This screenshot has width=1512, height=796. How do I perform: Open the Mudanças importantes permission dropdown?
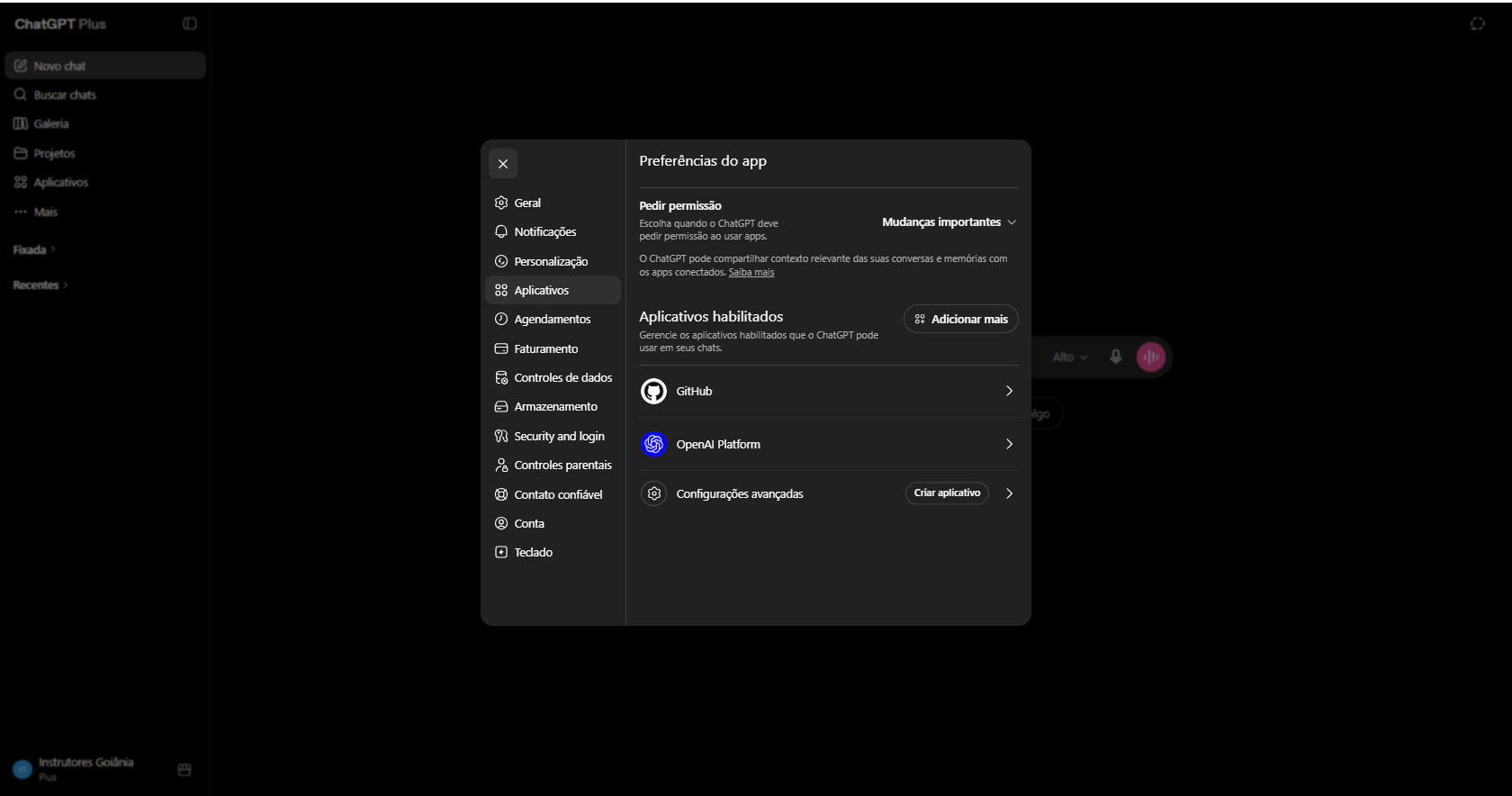point(949,222)
